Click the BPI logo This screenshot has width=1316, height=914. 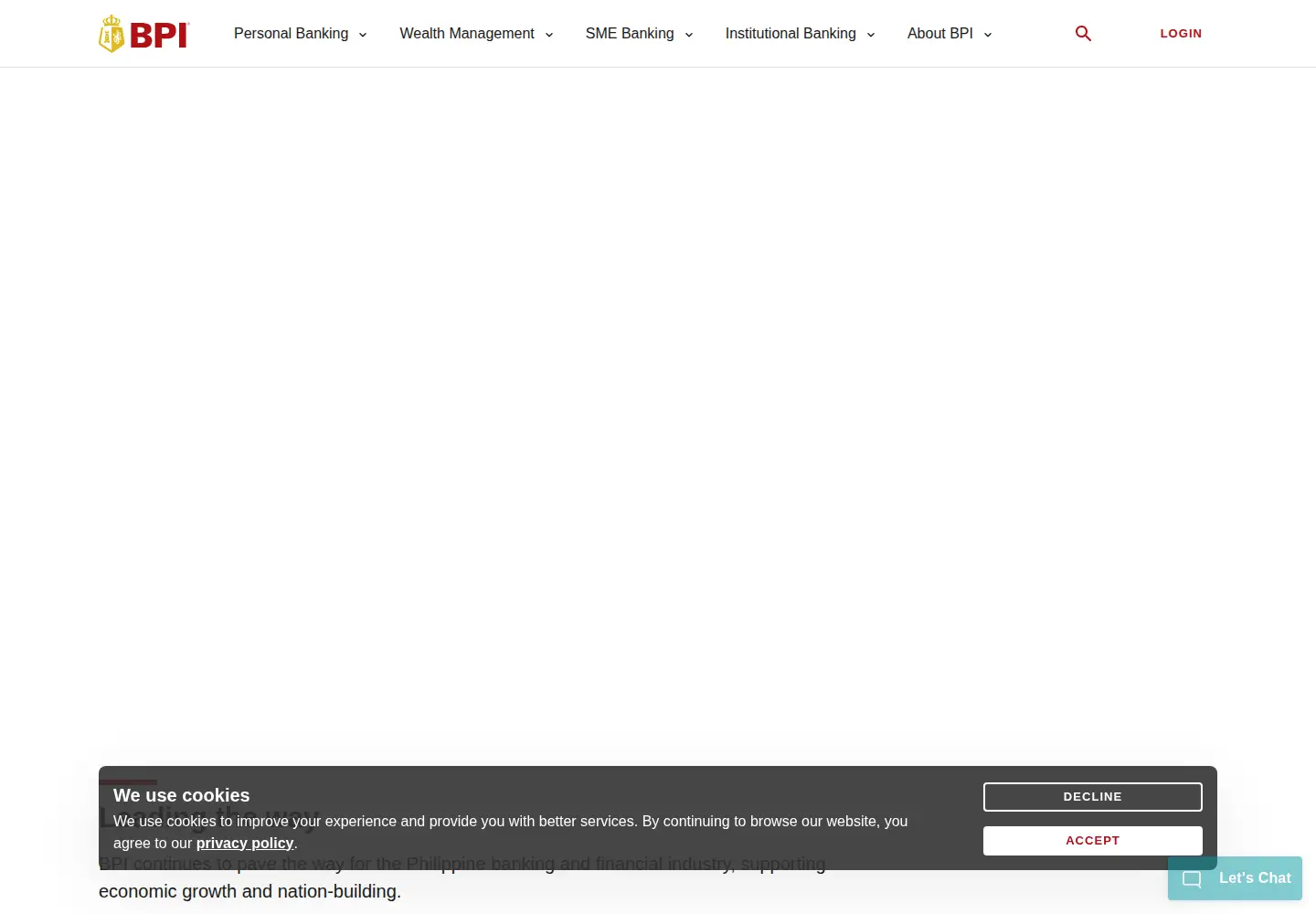tap(143, 34)
